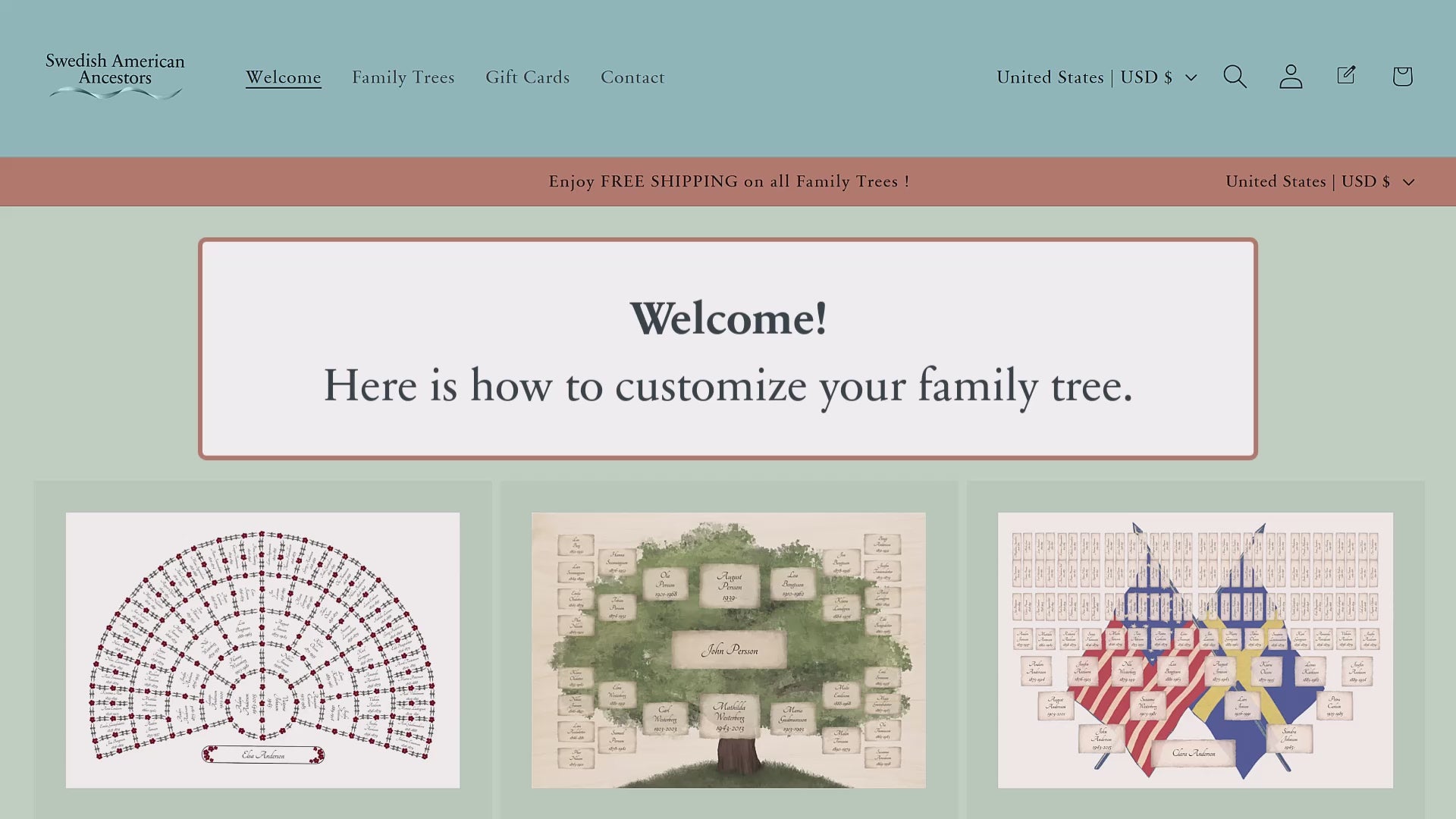Select the Gift Cards navigation link
The image size is (1456, 819).
(527, 77)
